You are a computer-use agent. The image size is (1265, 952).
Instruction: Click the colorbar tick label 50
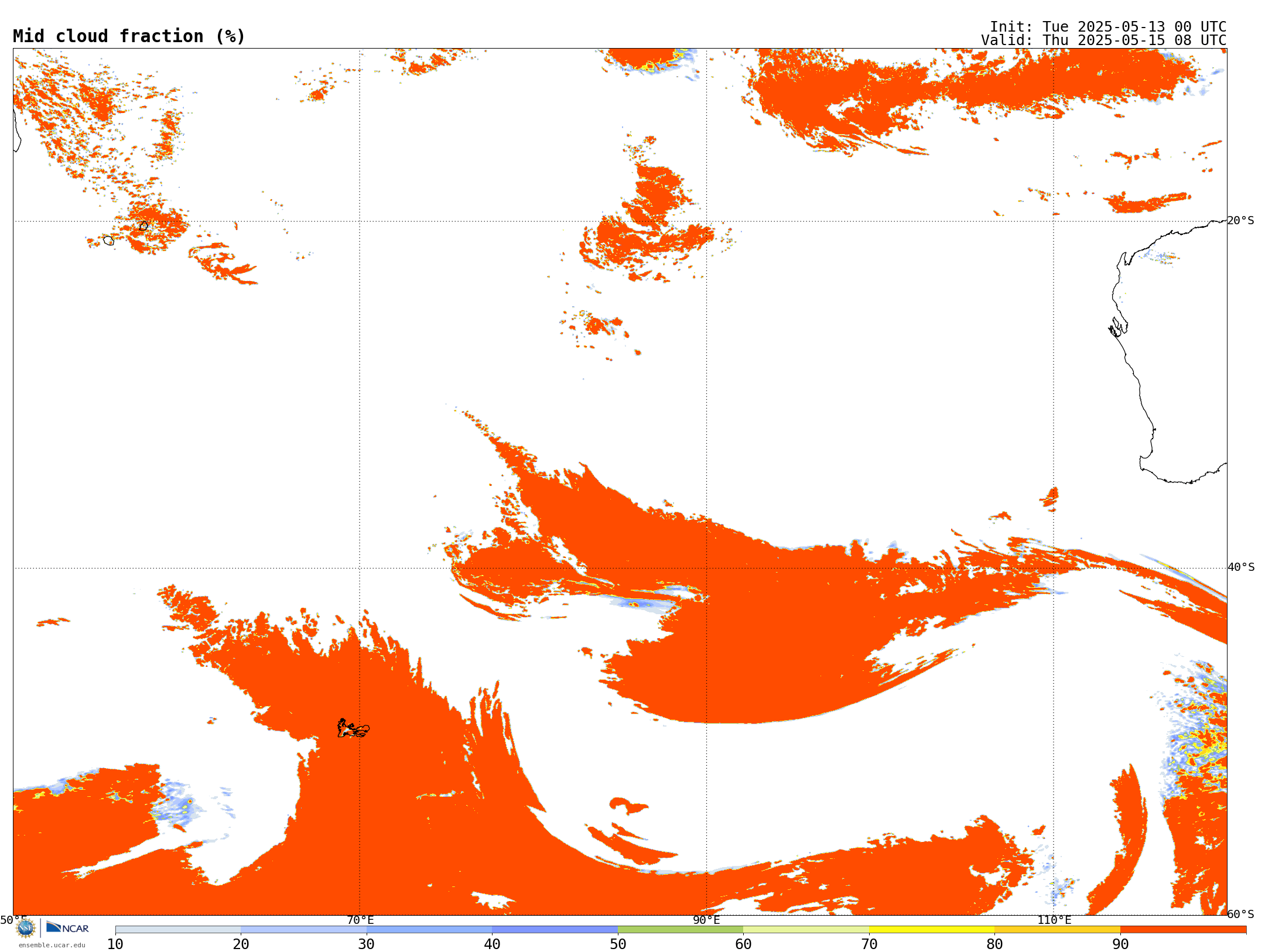618,944
